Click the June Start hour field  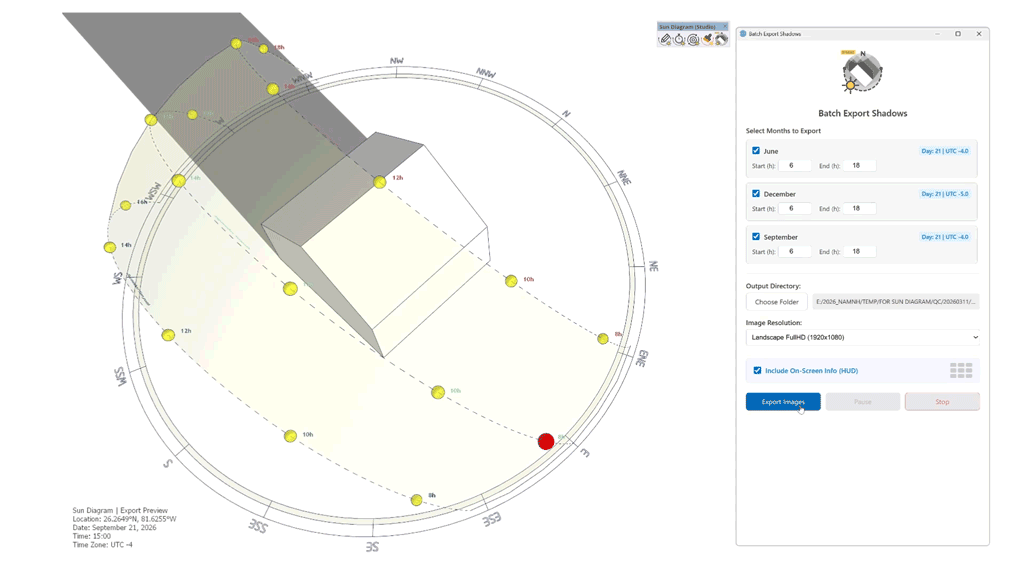pos(795,166)
